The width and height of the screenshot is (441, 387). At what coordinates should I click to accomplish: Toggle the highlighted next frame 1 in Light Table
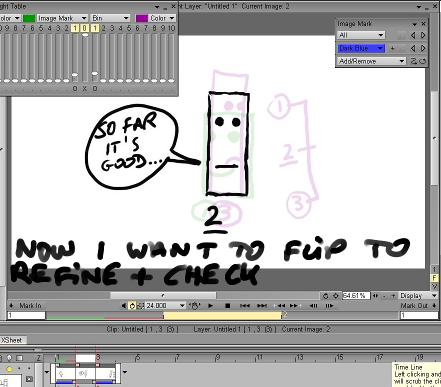pos(95,28)
